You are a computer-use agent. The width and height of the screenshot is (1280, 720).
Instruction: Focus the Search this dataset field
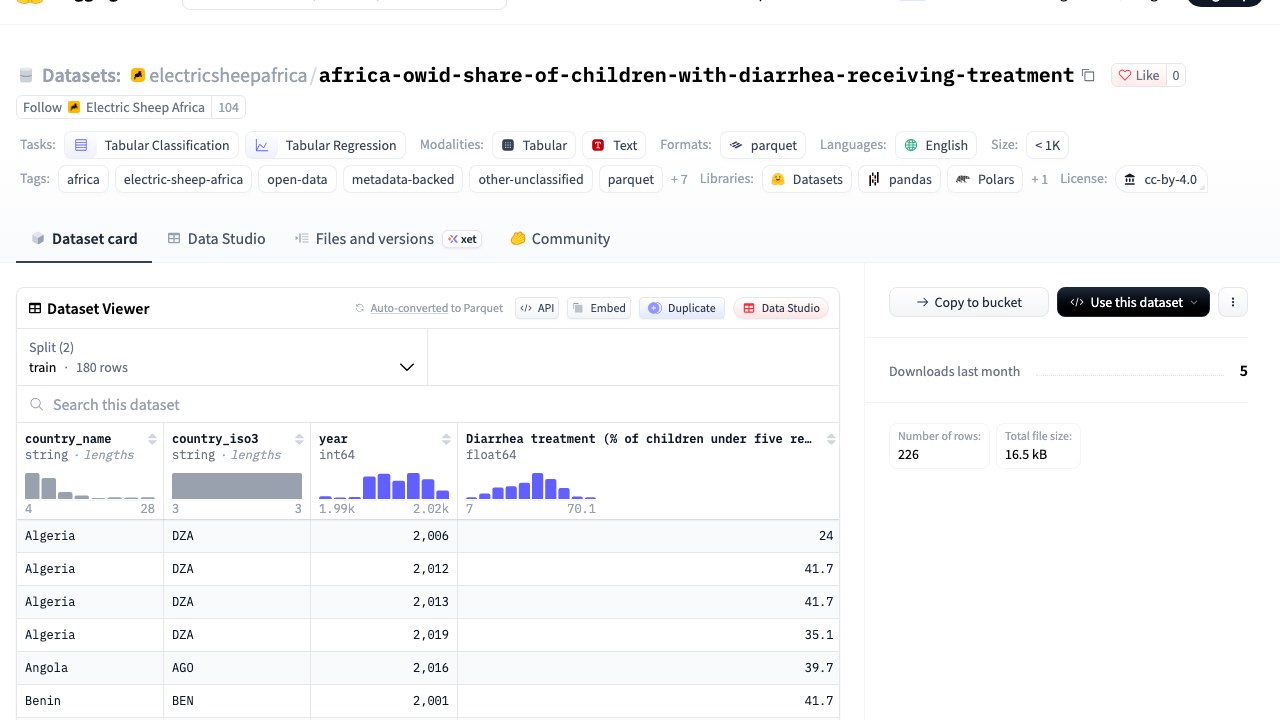(x=428, y=404)
